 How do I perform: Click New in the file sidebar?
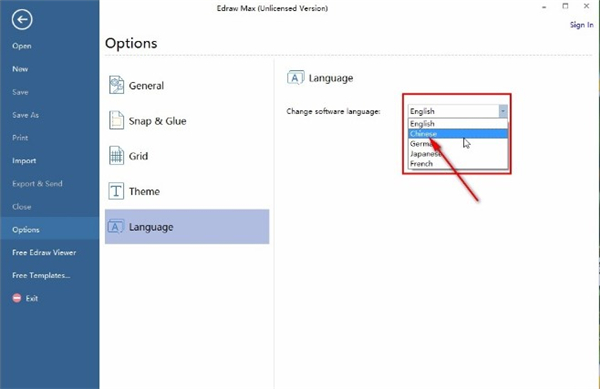tap(20, 69)
